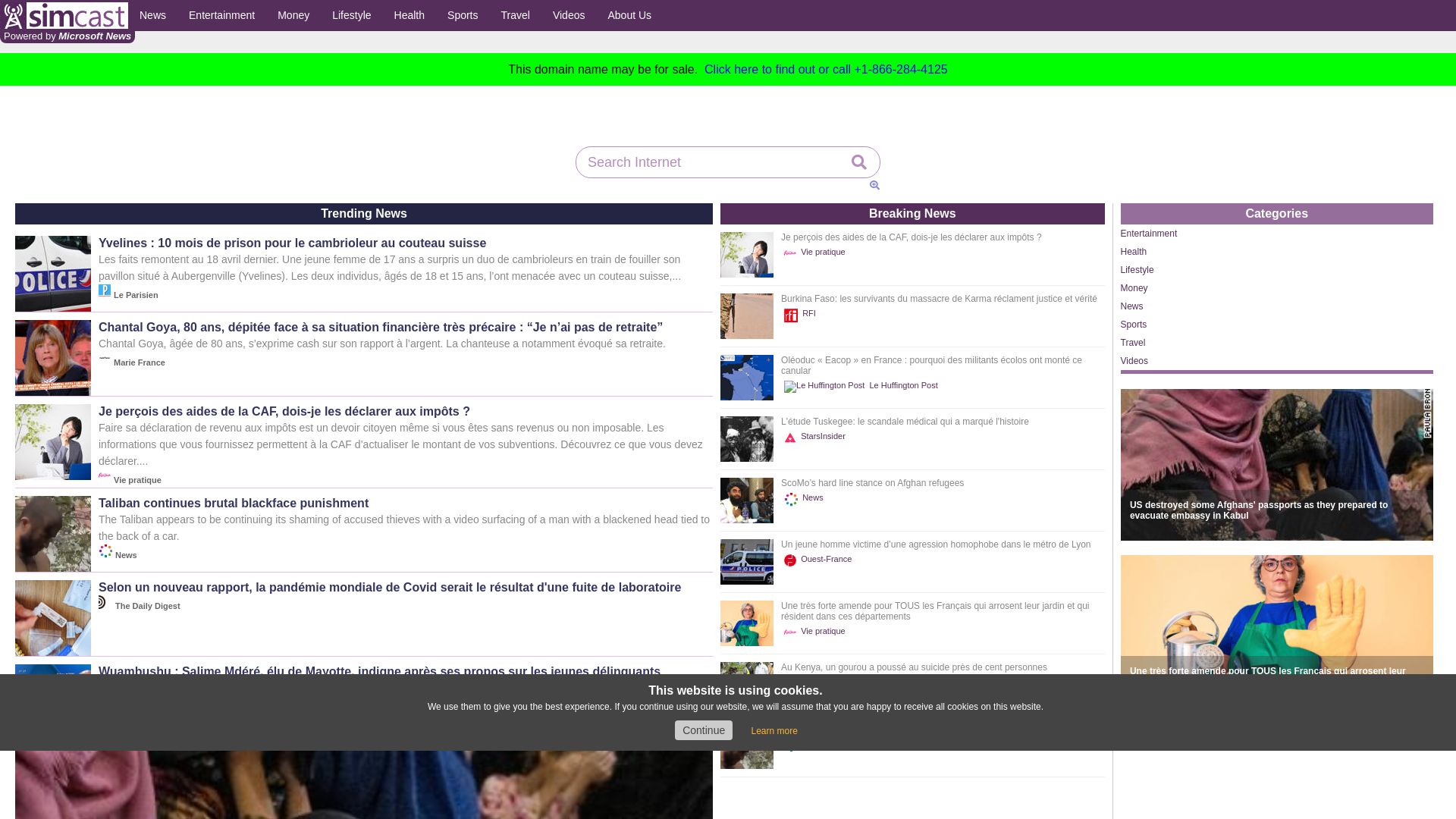Click Taliban article thumbnail

click(x=53, y=534)
